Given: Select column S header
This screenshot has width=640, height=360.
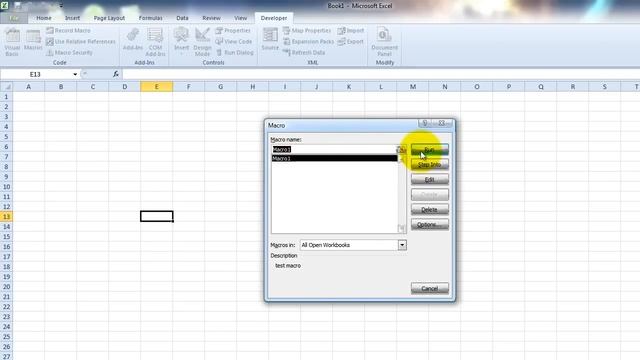Looking at the screenshot, I should click(x=604, y=87).
